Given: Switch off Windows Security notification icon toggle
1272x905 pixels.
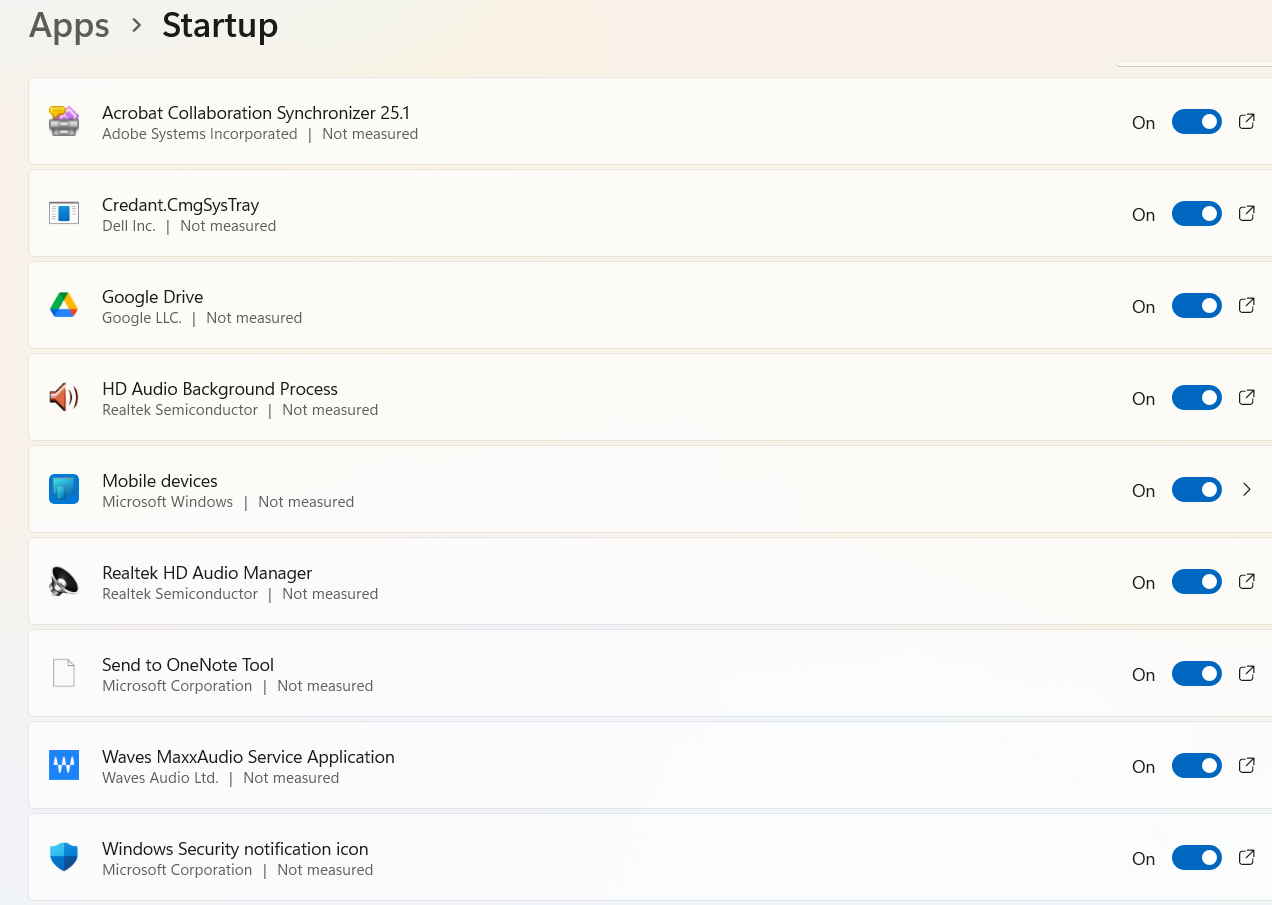Looking at the screenshot, I should click(1197, 858).
